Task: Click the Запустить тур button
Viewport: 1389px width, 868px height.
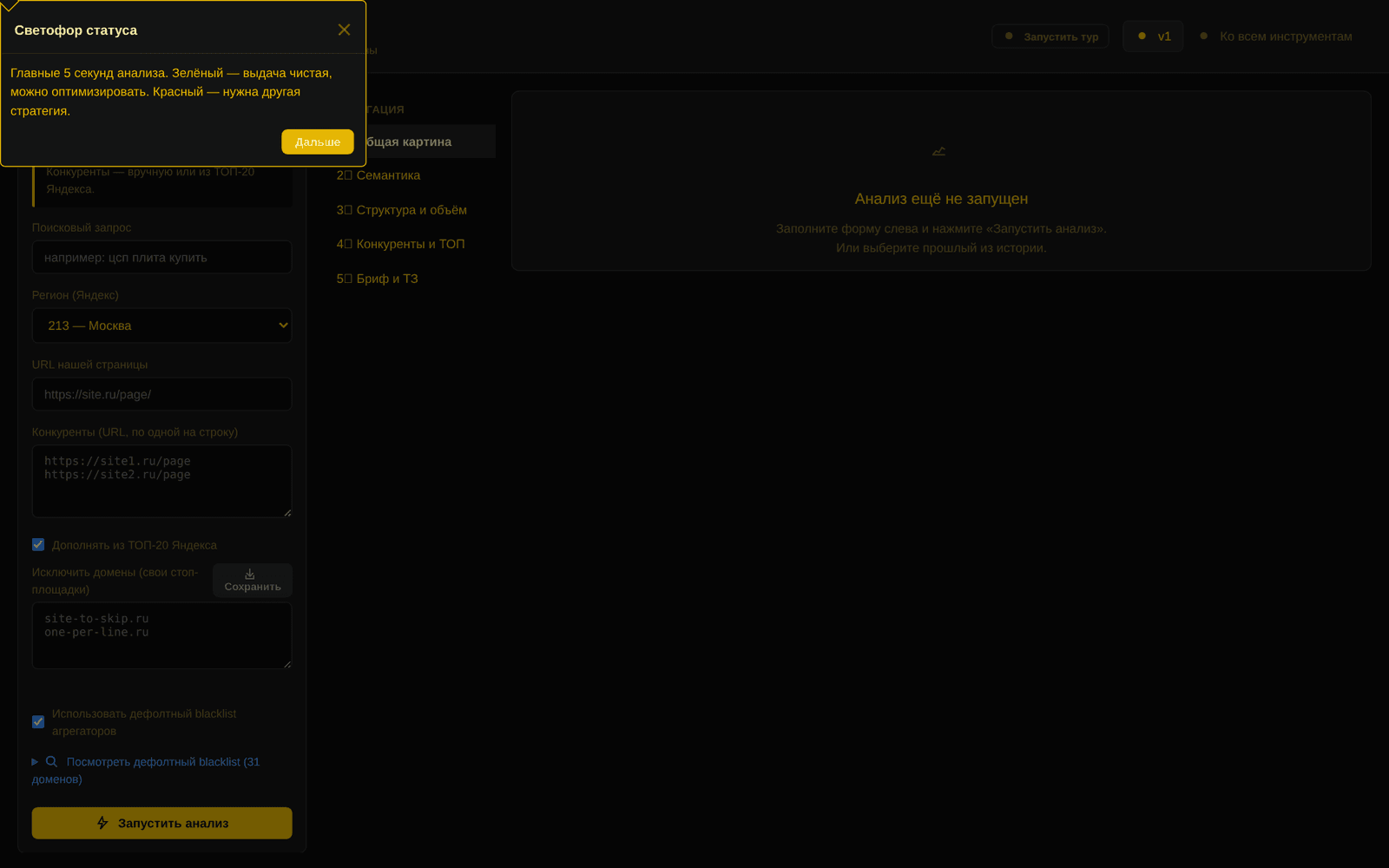Action: 1050,36
